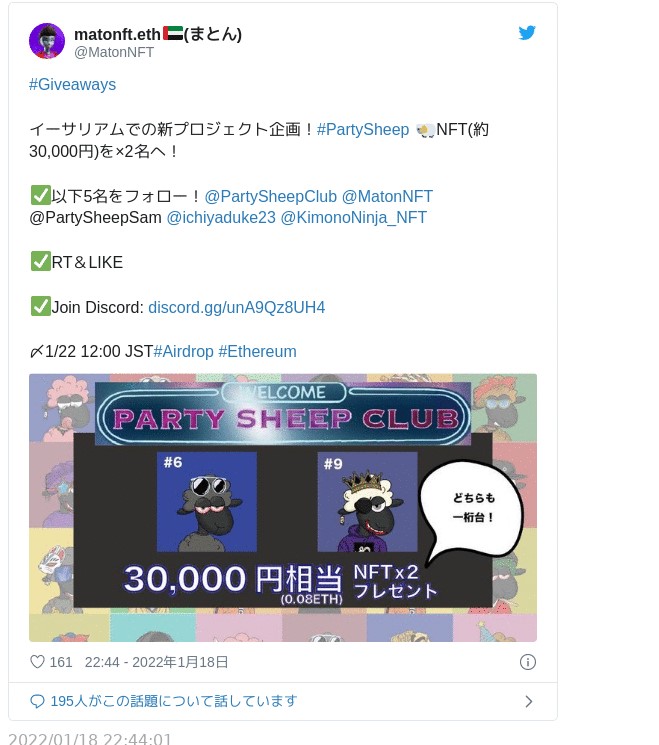Like the tweet with the heart icon
Image resolution: width=659 pixels, height=745 pixels.
point(37,662)
